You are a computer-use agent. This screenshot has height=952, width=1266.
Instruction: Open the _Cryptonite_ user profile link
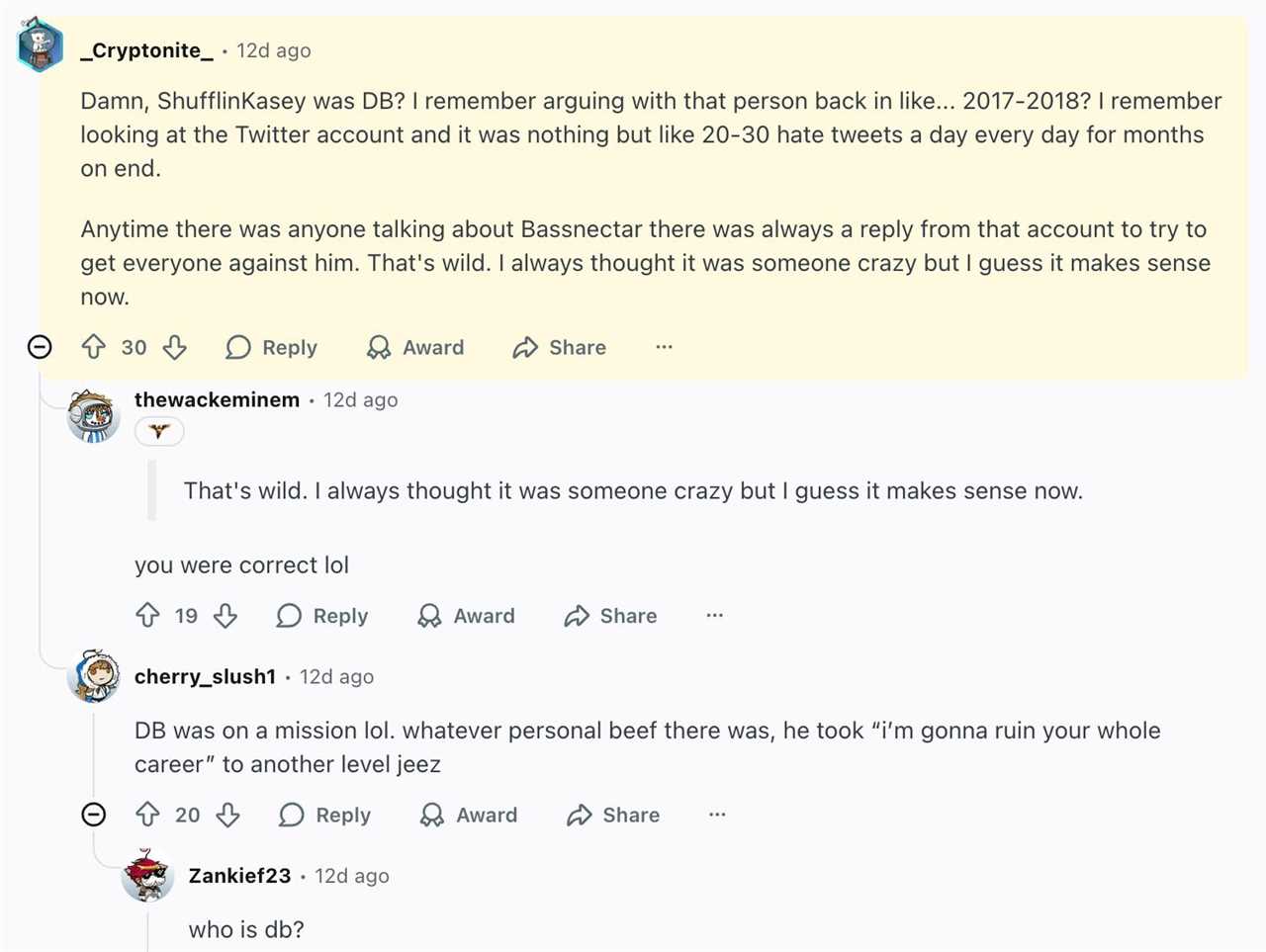point(146,50)
